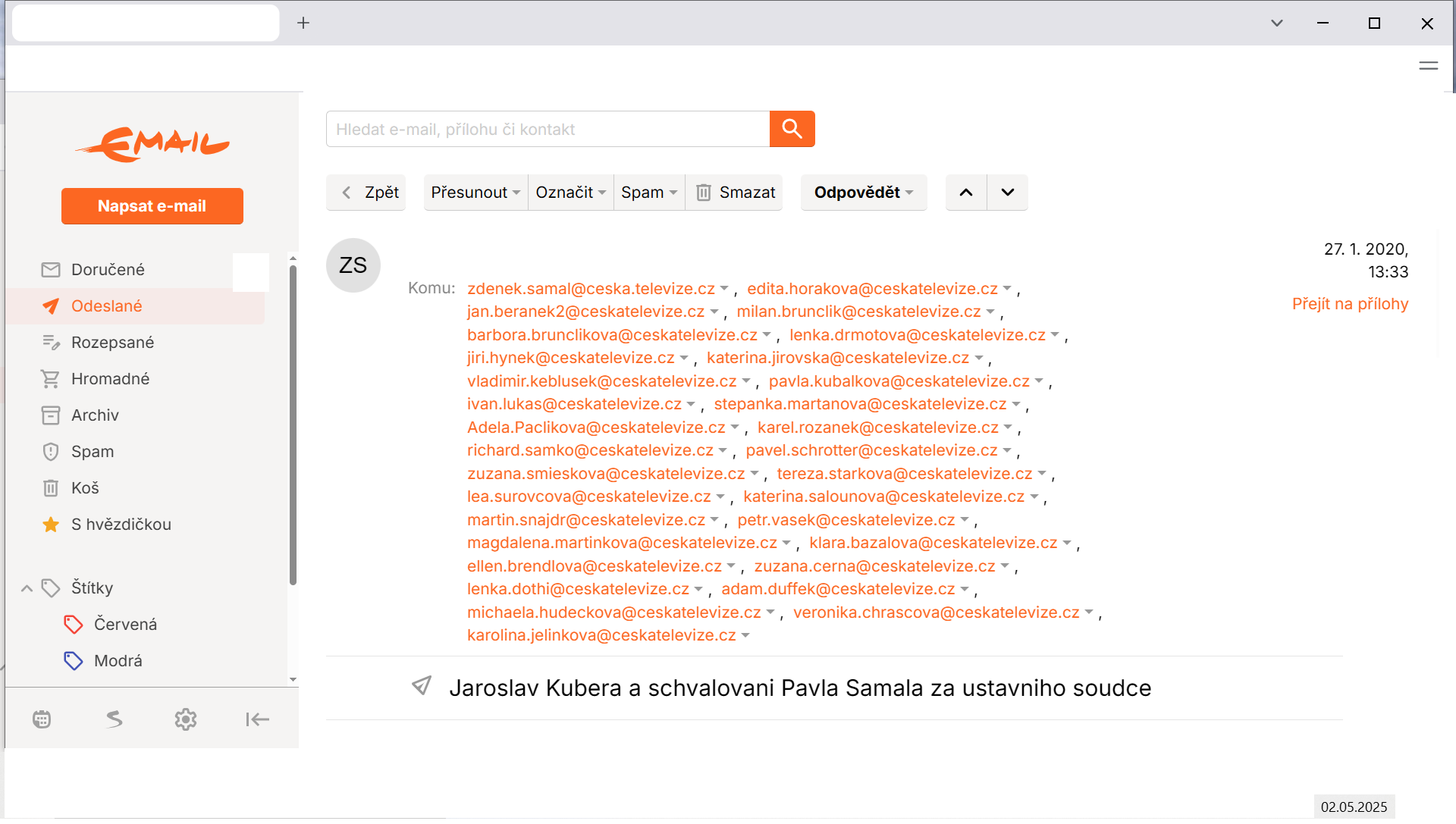Screen dimensions: 1456x824
Task: Click the Spam shield icon
Action: coord(51,452)
